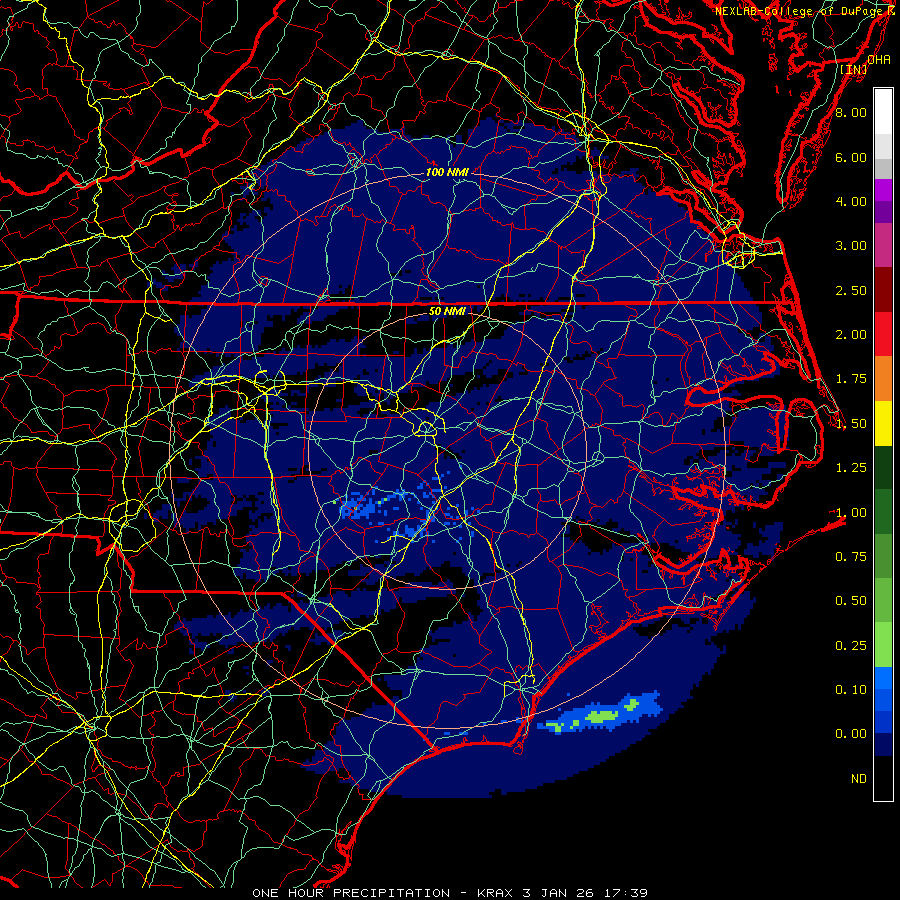This screenshot has width=900, height=900.
Task: Click the 1.75 scale label
Action: coord(851,379)
